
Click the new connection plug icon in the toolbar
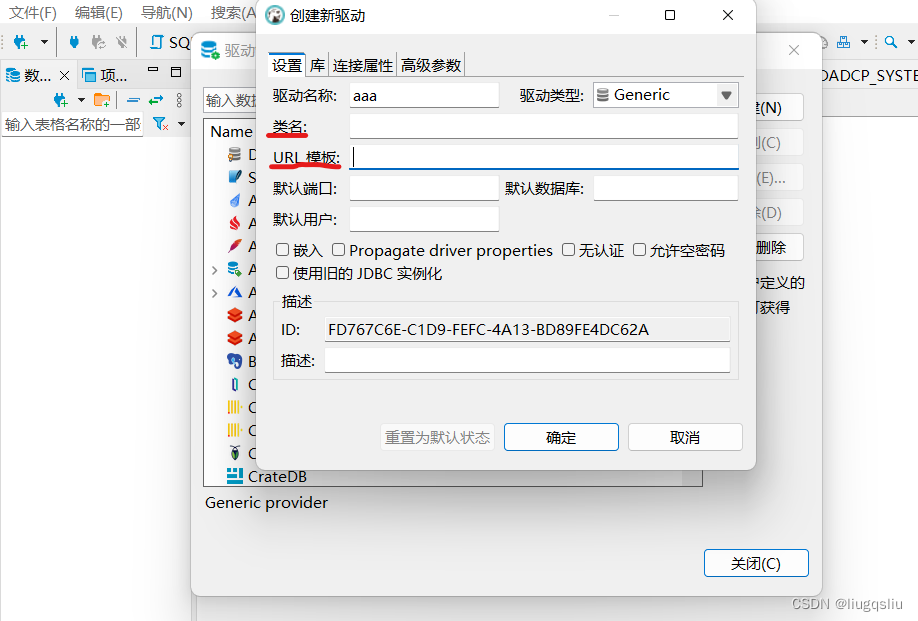pyautogui.click(x=20, y=42)
